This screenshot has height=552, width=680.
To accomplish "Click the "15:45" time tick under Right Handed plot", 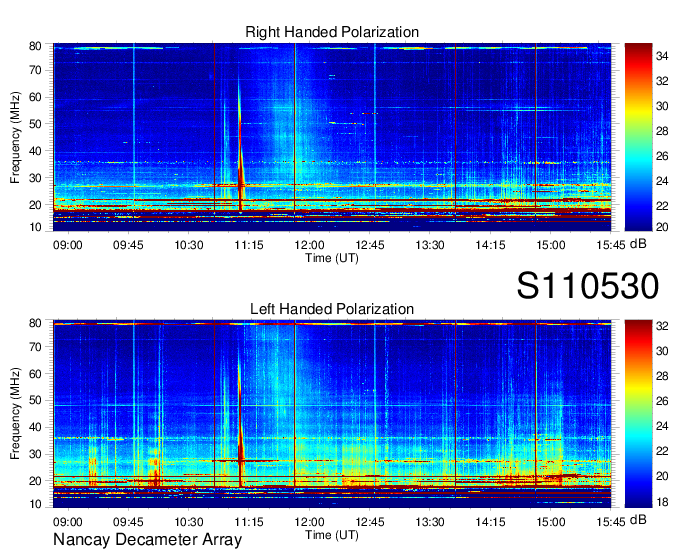I will pos(611,245).
